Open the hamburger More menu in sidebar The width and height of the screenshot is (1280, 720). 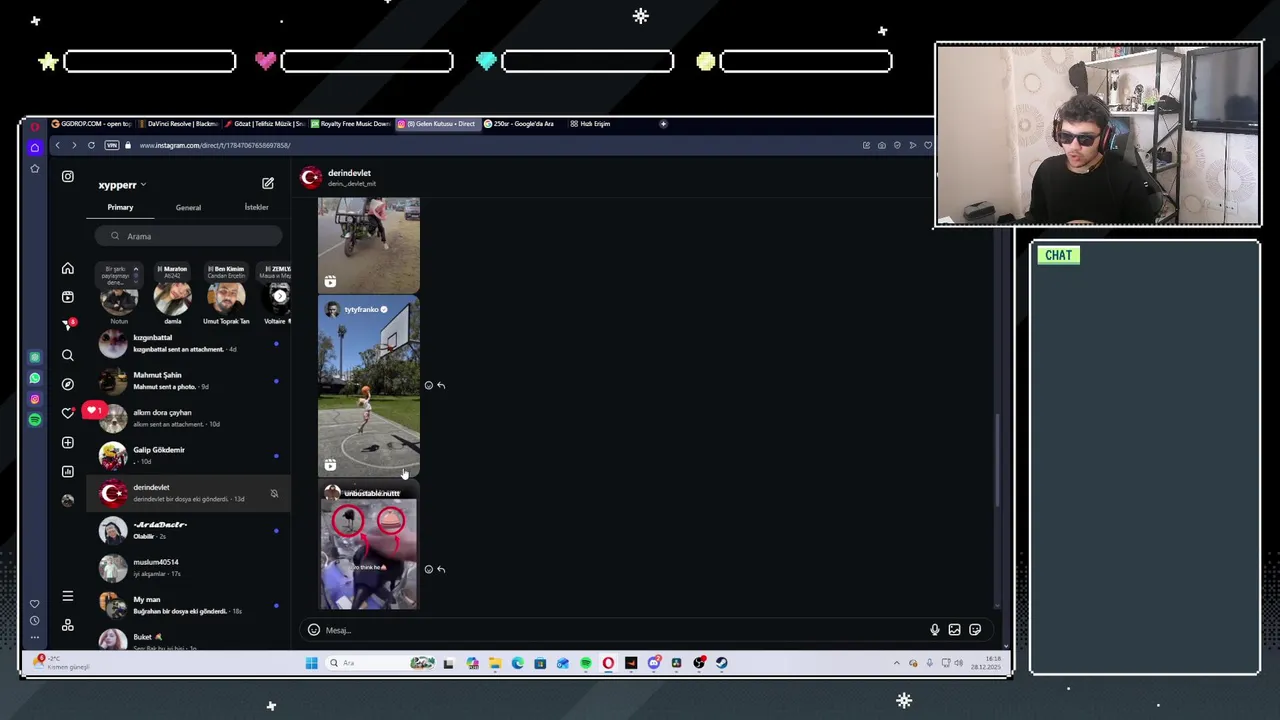[68, 596]
